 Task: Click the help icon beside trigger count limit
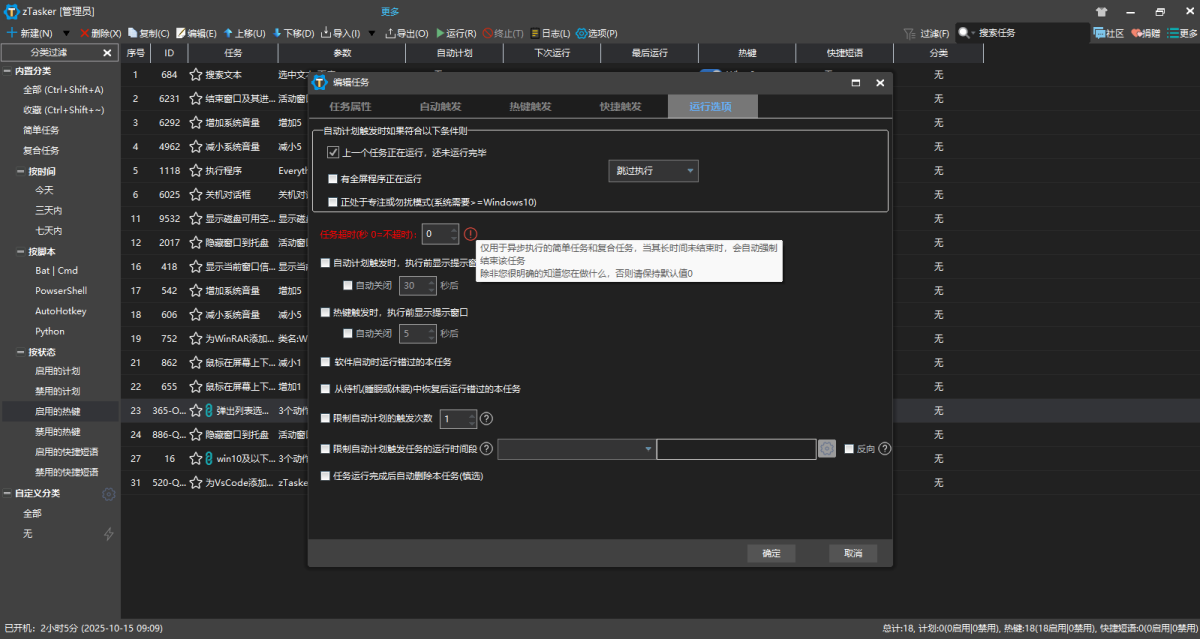[x=487, y=419]
